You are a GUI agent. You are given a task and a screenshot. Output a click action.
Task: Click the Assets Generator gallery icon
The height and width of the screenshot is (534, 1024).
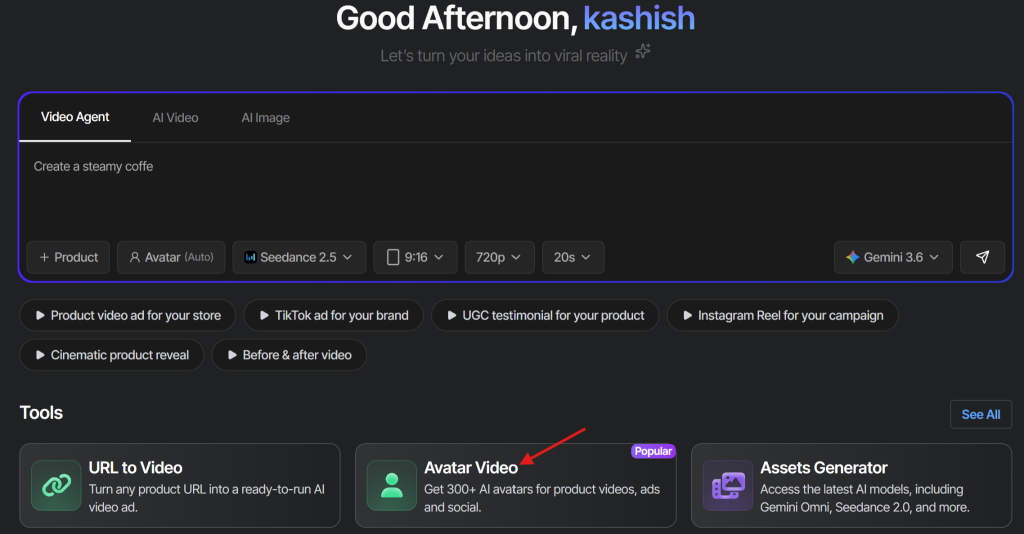point(728,485)
